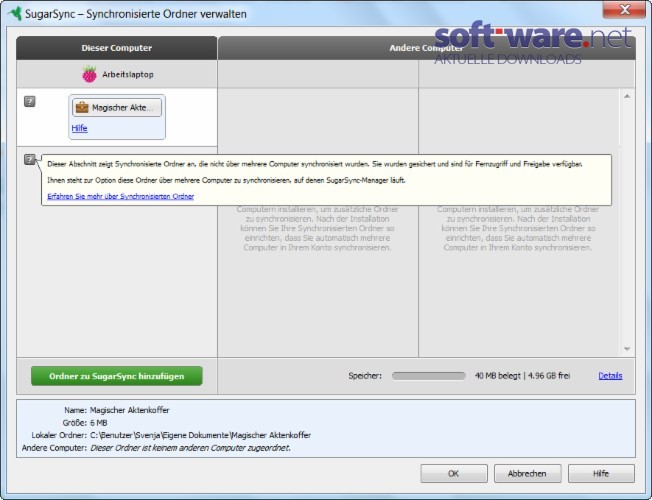Click the local folder path C:\Benutzer\Svenja
This screenshot has width=652, height=500.
tap(200, 435)
